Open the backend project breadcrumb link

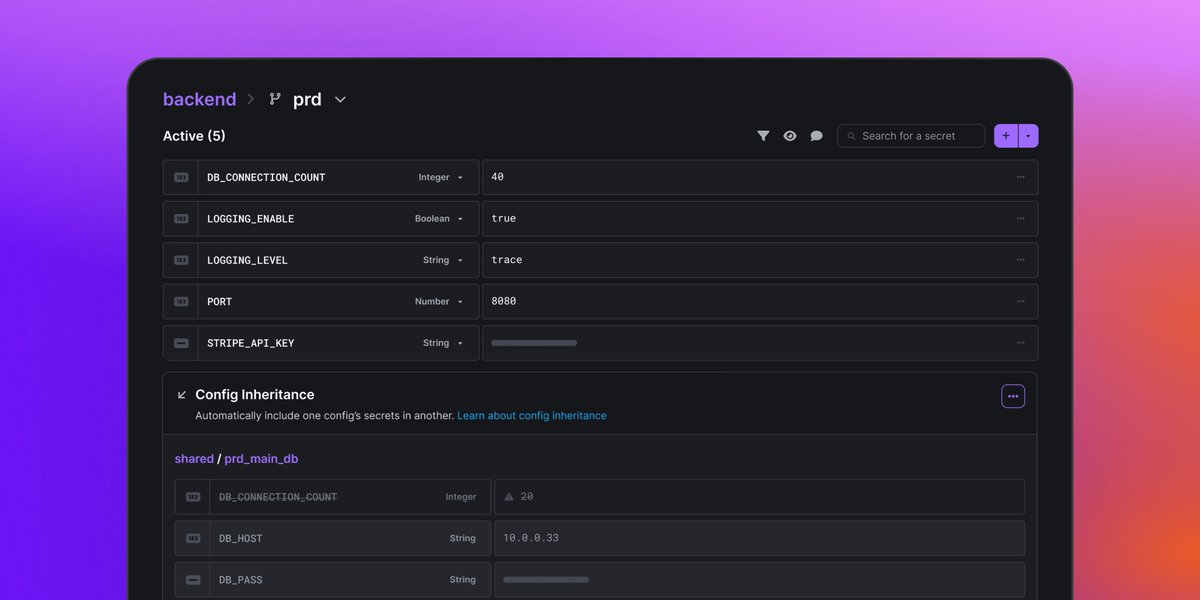(200, 99)
